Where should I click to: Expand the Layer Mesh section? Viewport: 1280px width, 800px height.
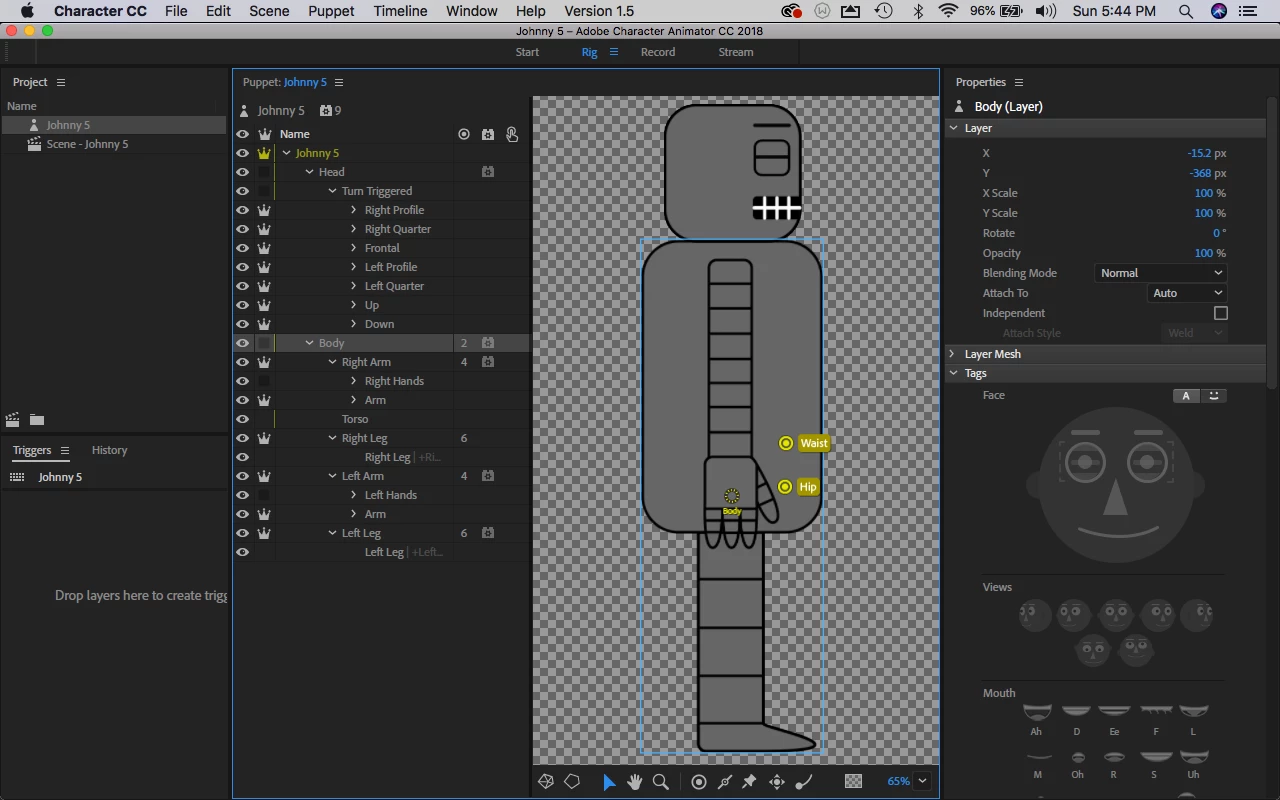tap(953, 354)
